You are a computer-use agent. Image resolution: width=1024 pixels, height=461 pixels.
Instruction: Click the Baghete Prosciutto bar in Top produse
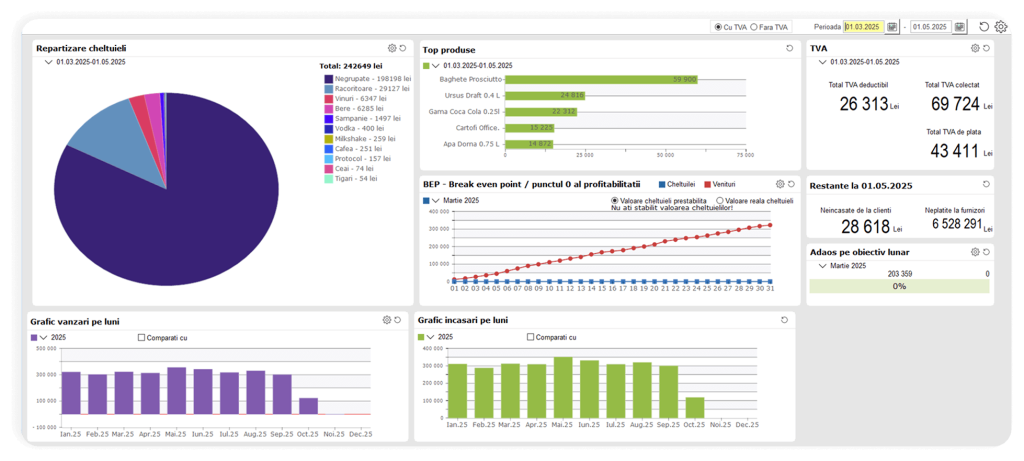click(600, 78)
